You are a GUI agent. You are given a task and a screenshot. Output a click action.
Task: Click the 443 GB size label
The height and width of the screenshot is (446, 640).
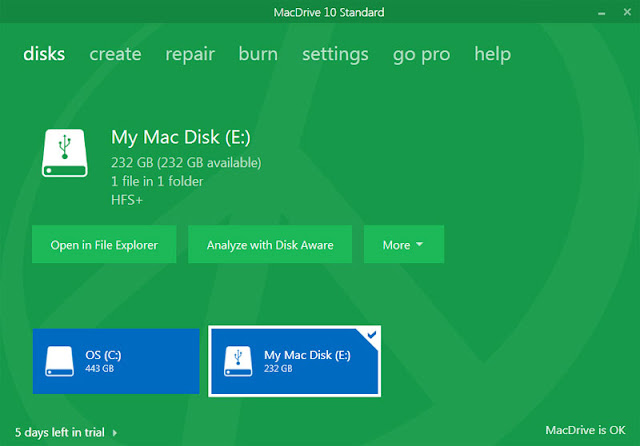(x=100, y=368)
